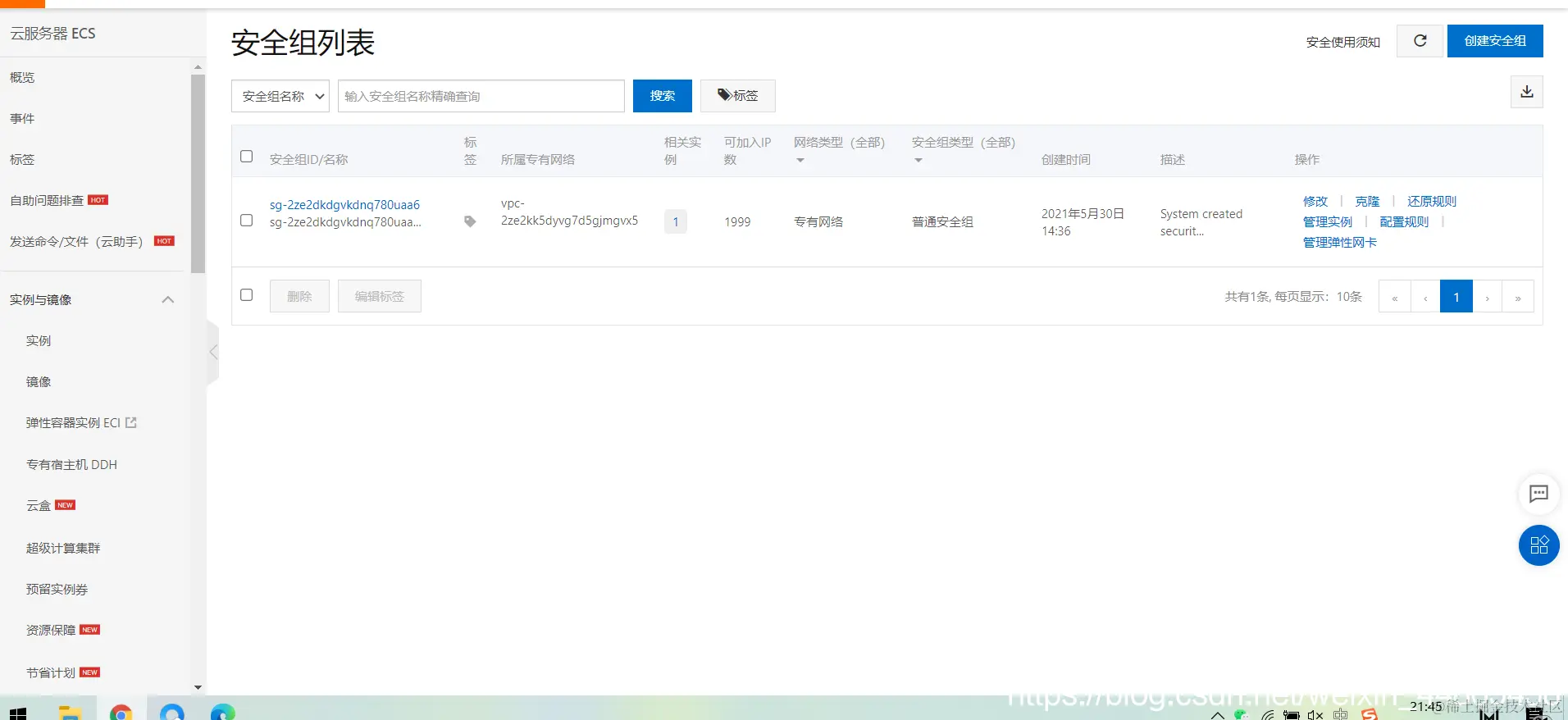Open Windows Start menu

coord(18,713)
